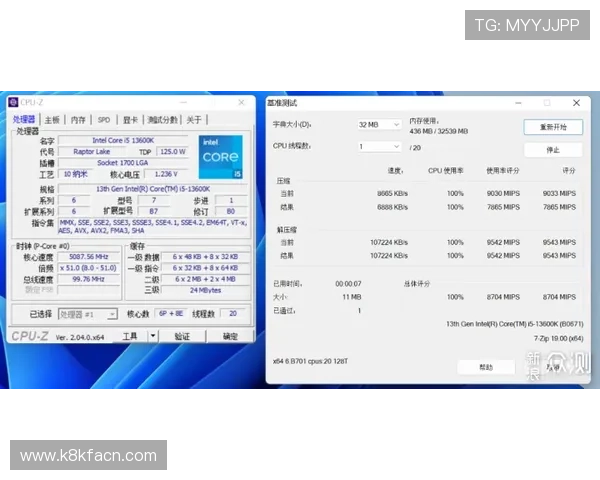Click the core speed 5087.56 MHz value

pyautogui.click(x=89, y=257)
